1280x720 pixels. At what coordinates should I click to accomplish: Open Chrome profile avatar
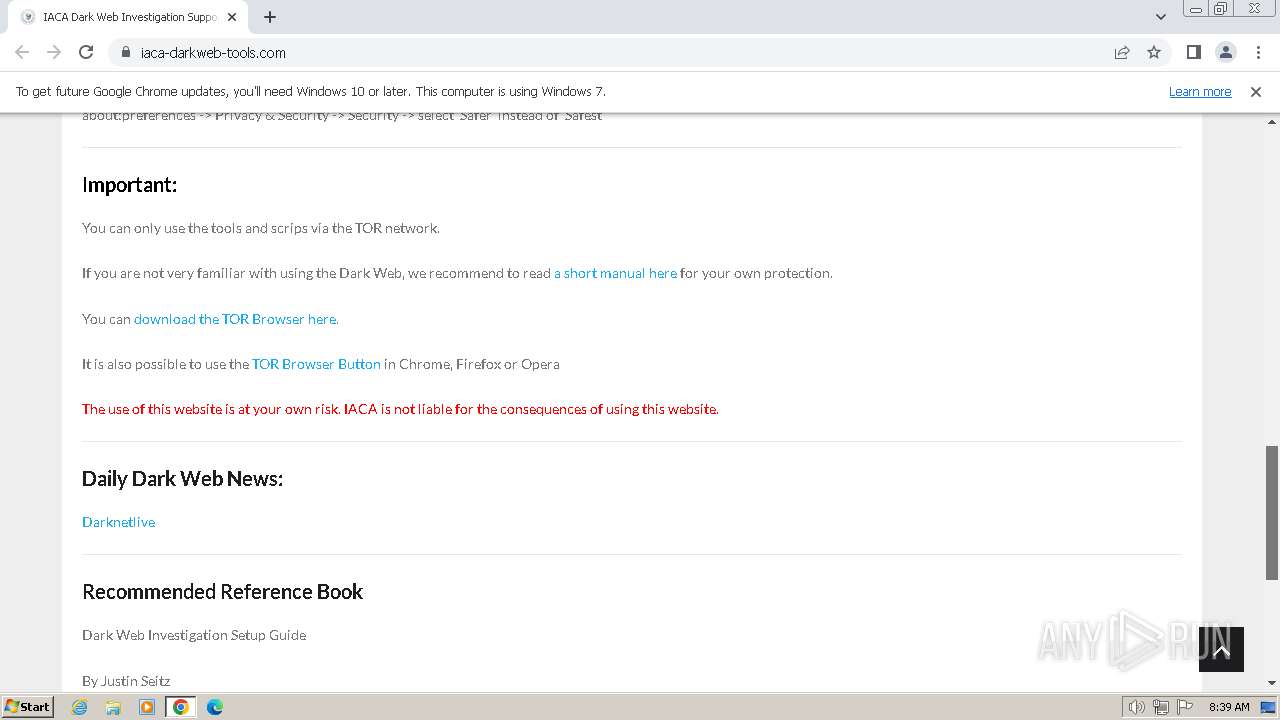1225,52
